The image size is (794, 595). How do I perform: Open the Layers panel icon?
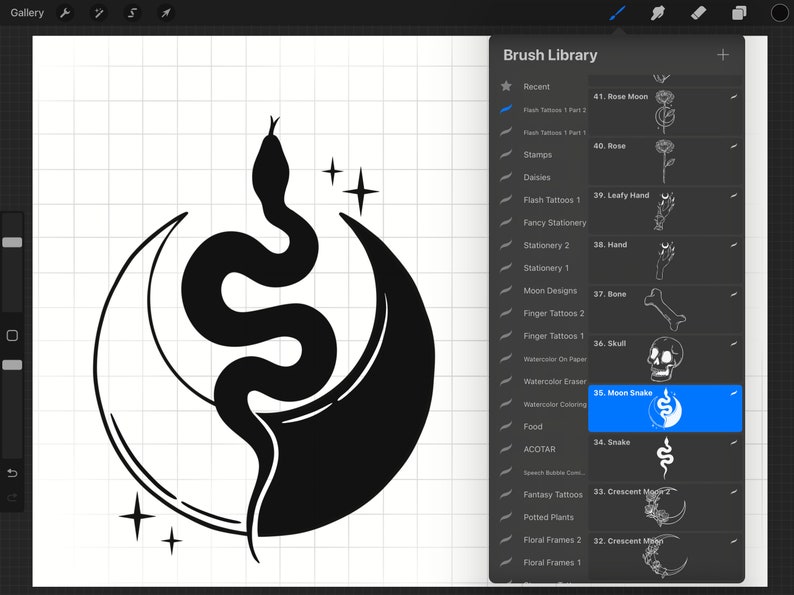tap(739, 13)
